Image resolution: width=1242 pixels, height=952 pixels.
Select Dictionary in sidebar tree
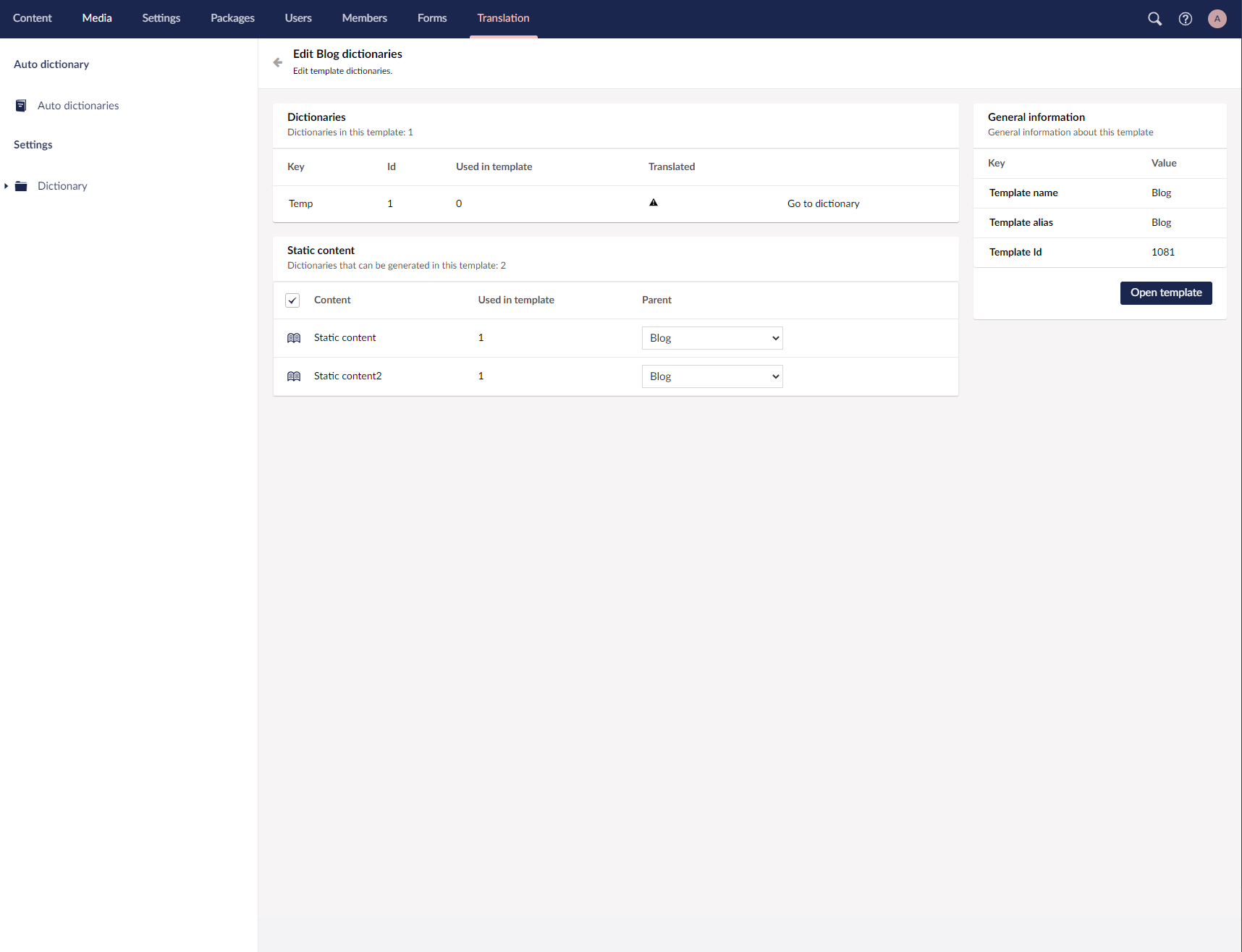tap(62, 186)
